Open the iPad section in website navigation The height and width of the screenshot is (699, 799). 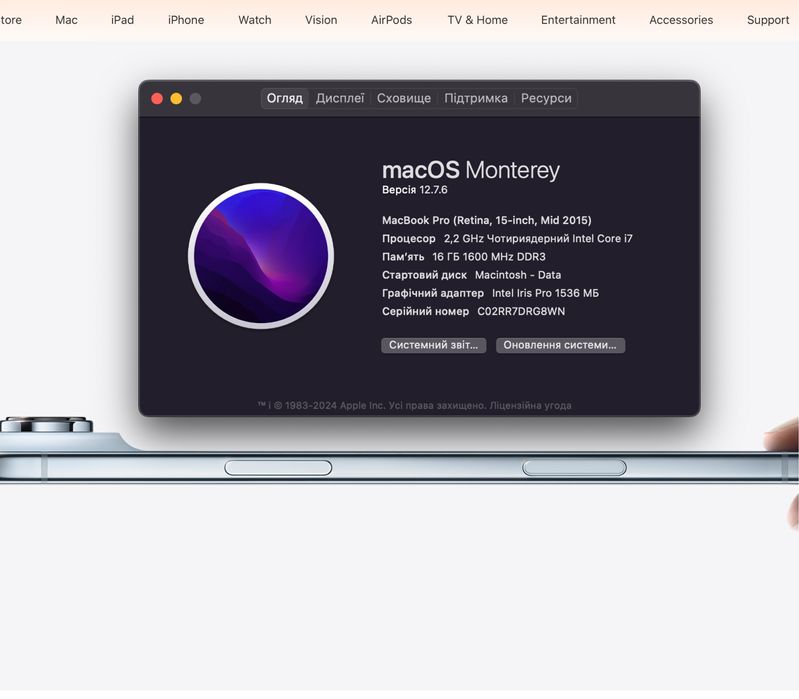(x=122, y=20)
